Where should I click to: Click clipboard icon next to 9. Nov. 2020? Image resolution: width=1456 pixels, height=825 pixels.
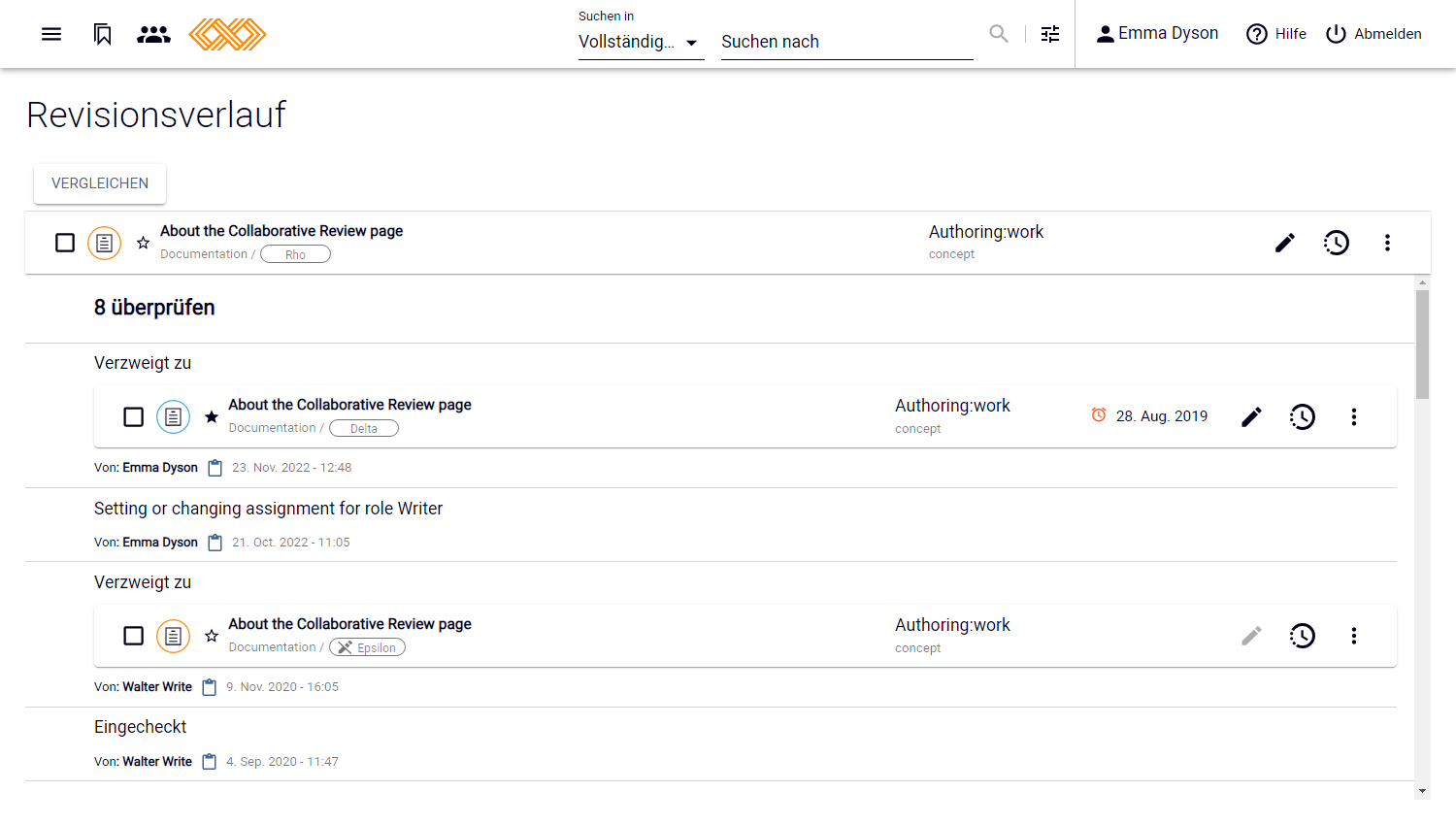point(210,687)
